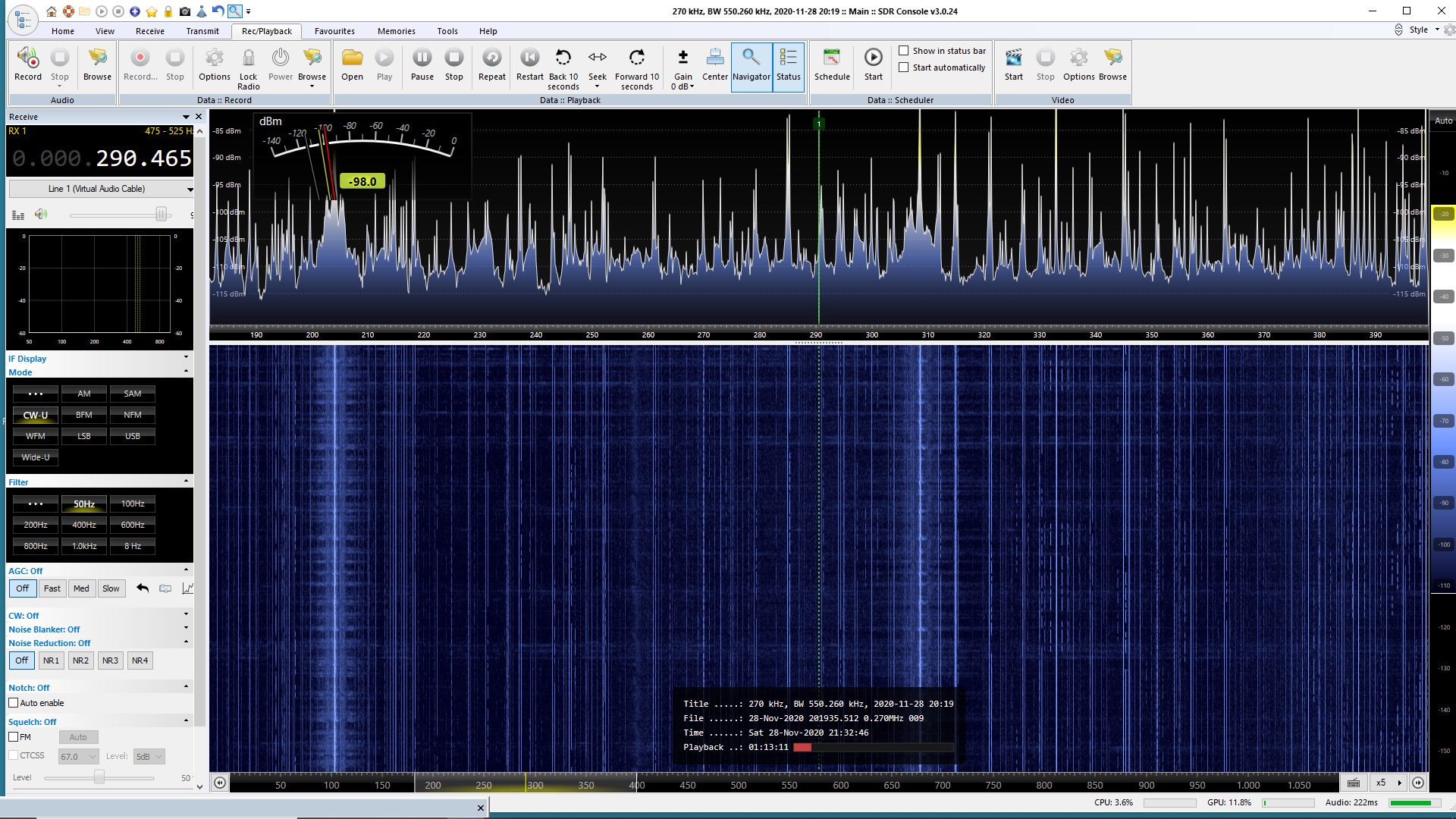The width and height of the screenshot is (1456, 819).
Task: Click the Repeat playback icon
Action: click(x=491, y=58)
